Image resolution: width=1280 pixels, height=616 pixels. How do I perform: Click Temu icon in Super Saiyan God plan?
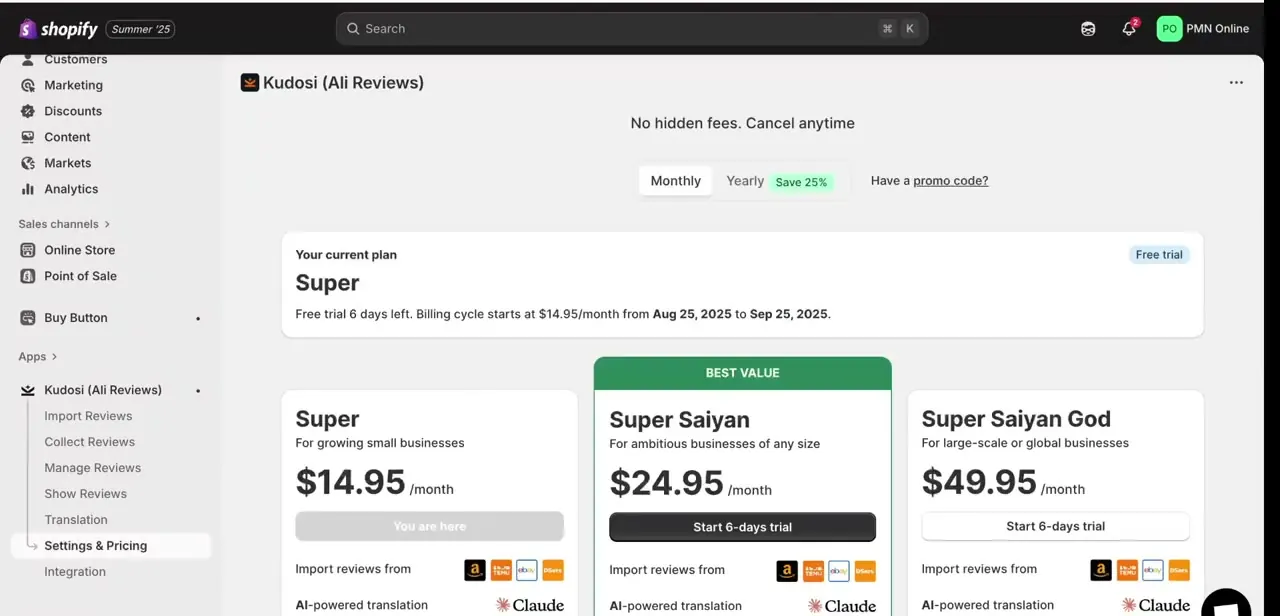[1127, 570]
